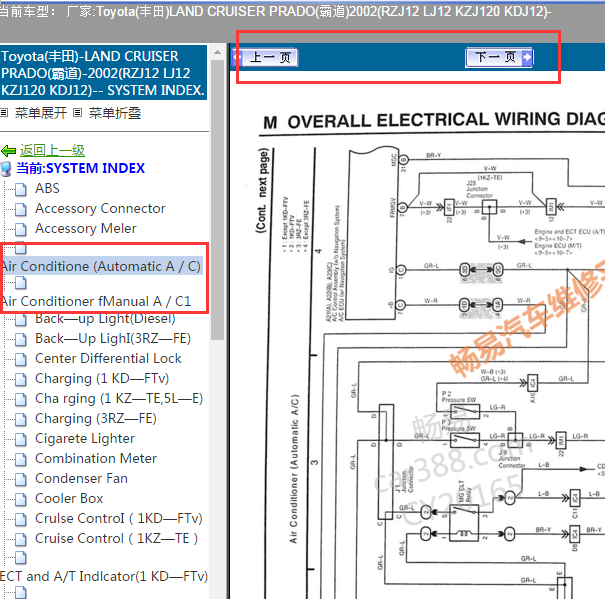
Task: Open Cha rging (1 KZ—TE,5L—E) entry
Action: (x=119, y=399)
